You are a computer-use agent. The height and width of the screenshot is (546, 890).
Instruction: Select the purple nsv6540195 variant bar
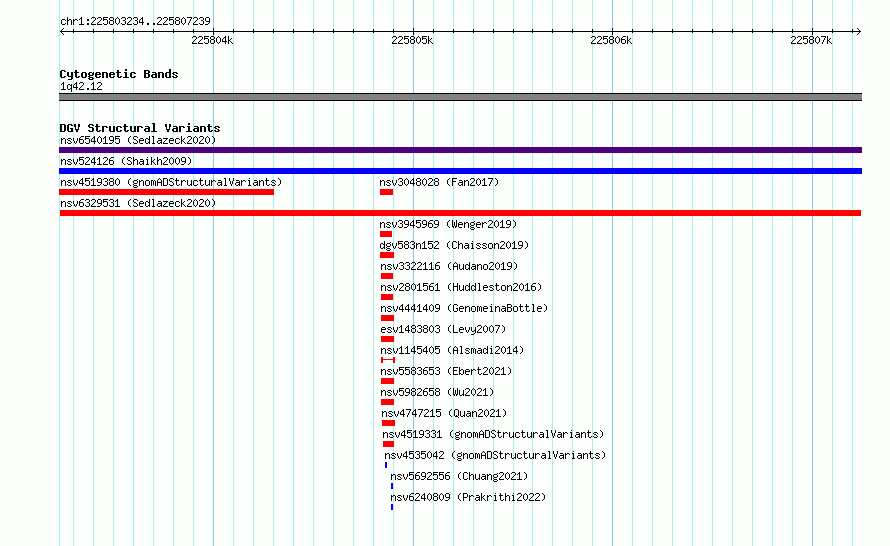(x=460, y=150)
